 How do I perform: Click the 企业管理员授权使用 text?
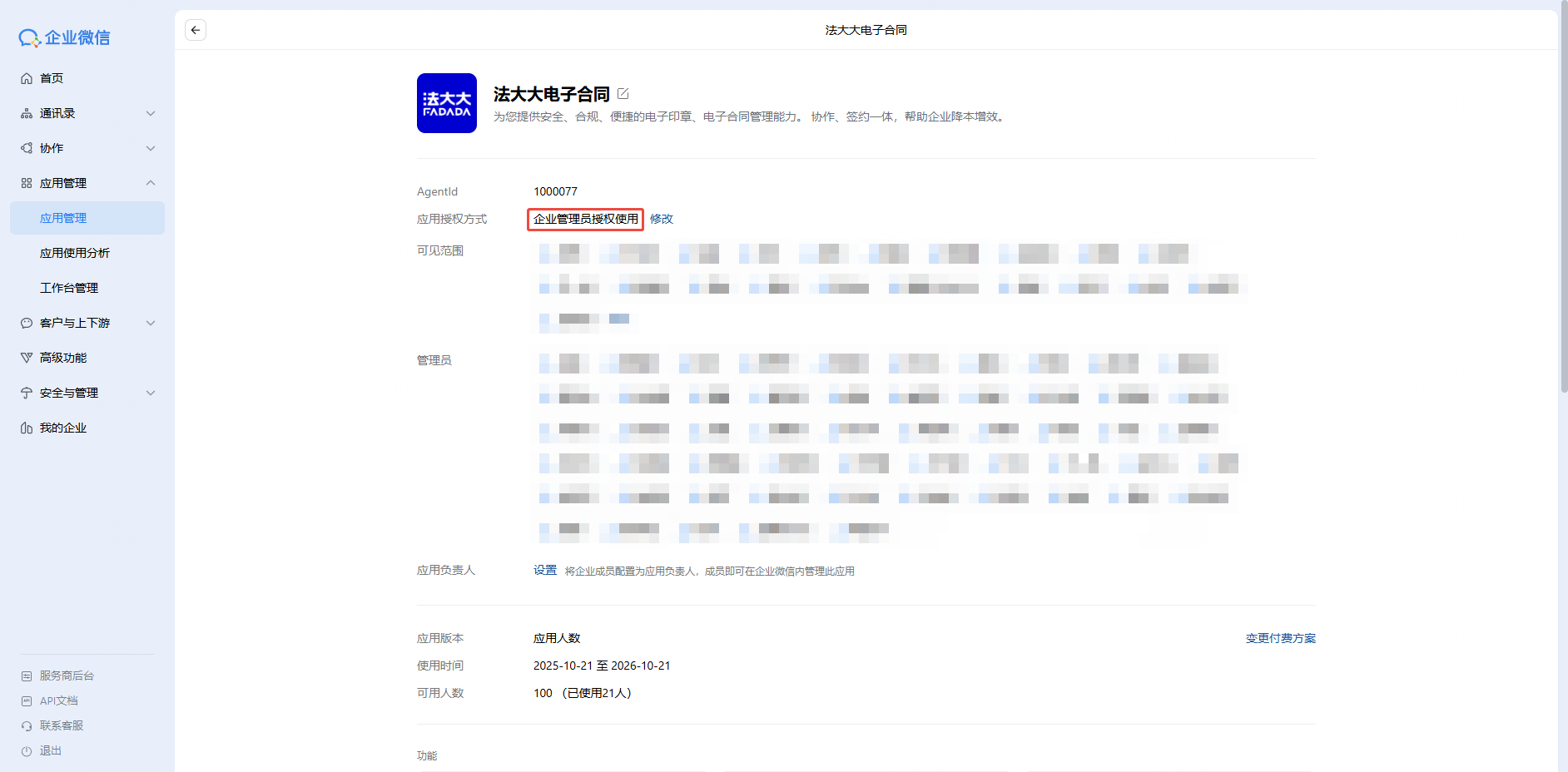[586, 219]
